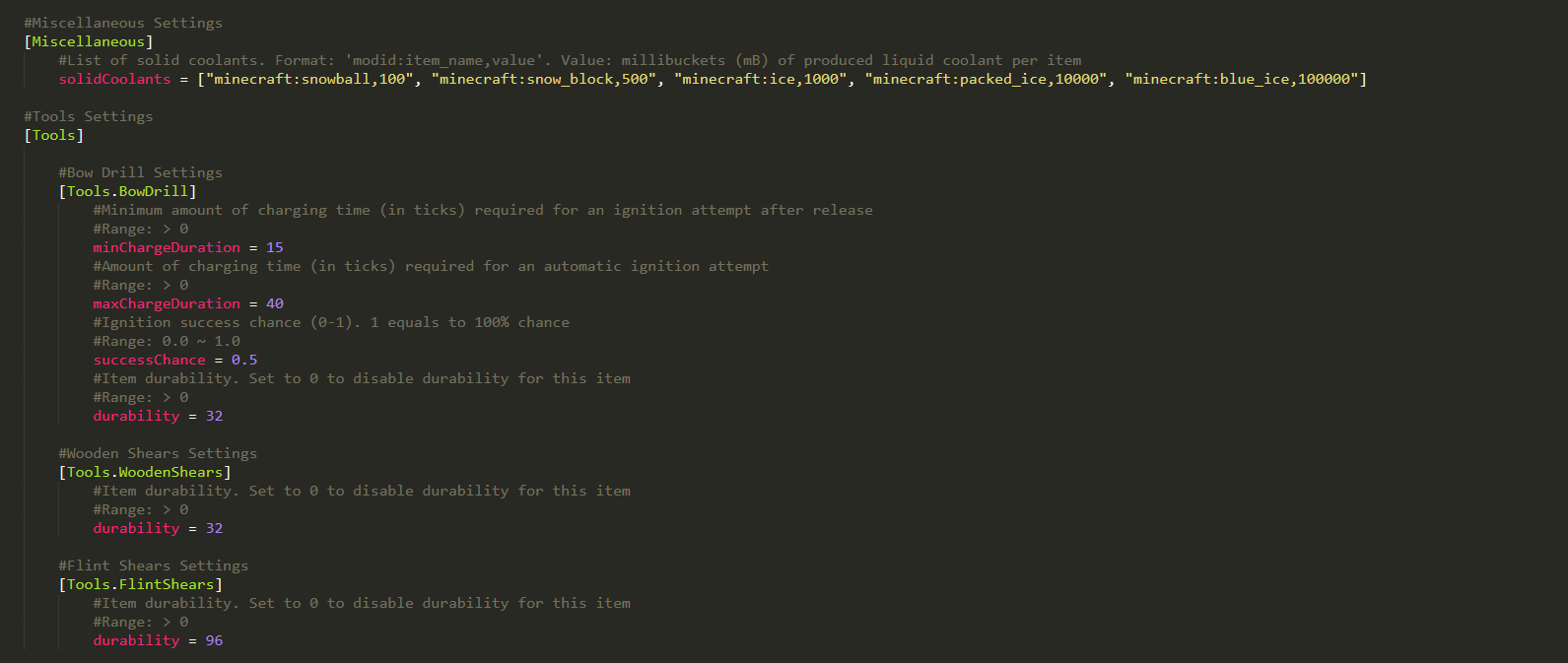Place cursor on the minChargeDuration key
The width and height of the screenshot is (1568, 663).
(167, 247)
